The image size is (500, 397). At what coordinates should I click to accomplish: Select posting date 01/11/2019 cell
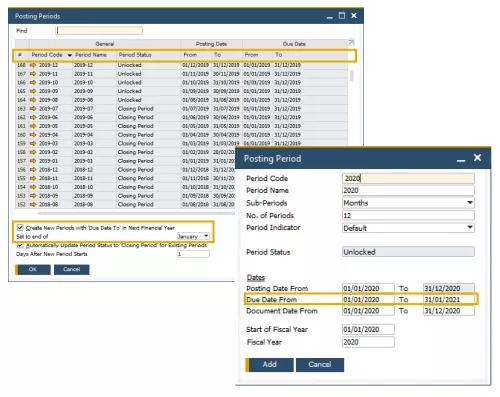[196, 74]
